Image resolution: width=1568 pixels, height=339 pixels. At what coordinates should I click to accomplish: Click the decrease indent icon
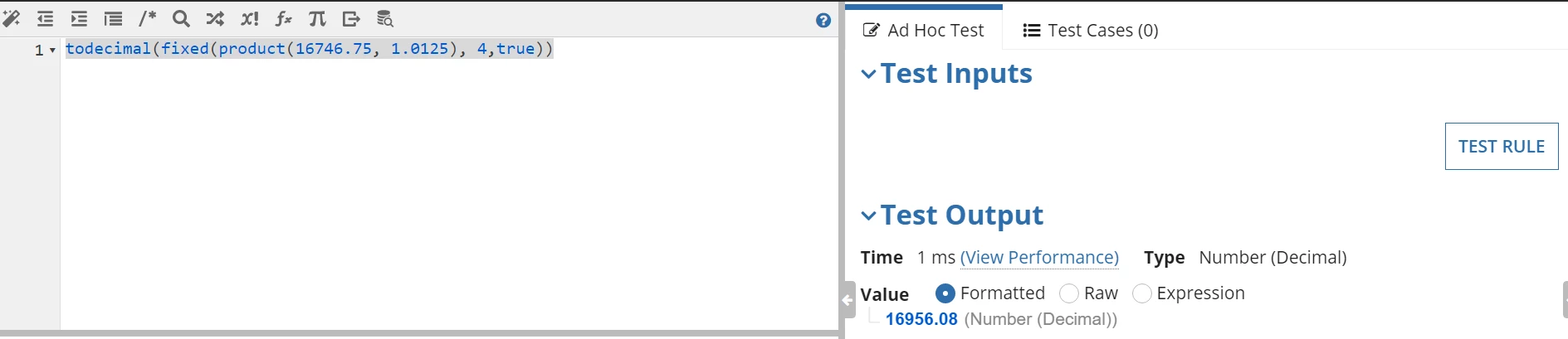pos(45,18)
